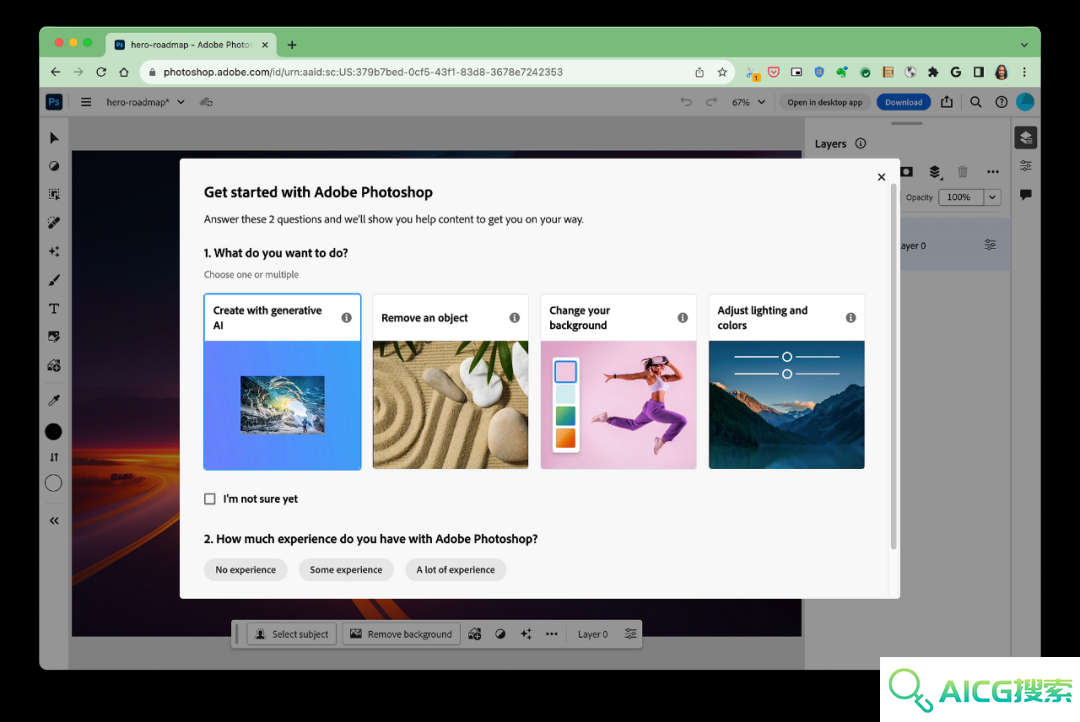Undo the last action

point(686,102)
